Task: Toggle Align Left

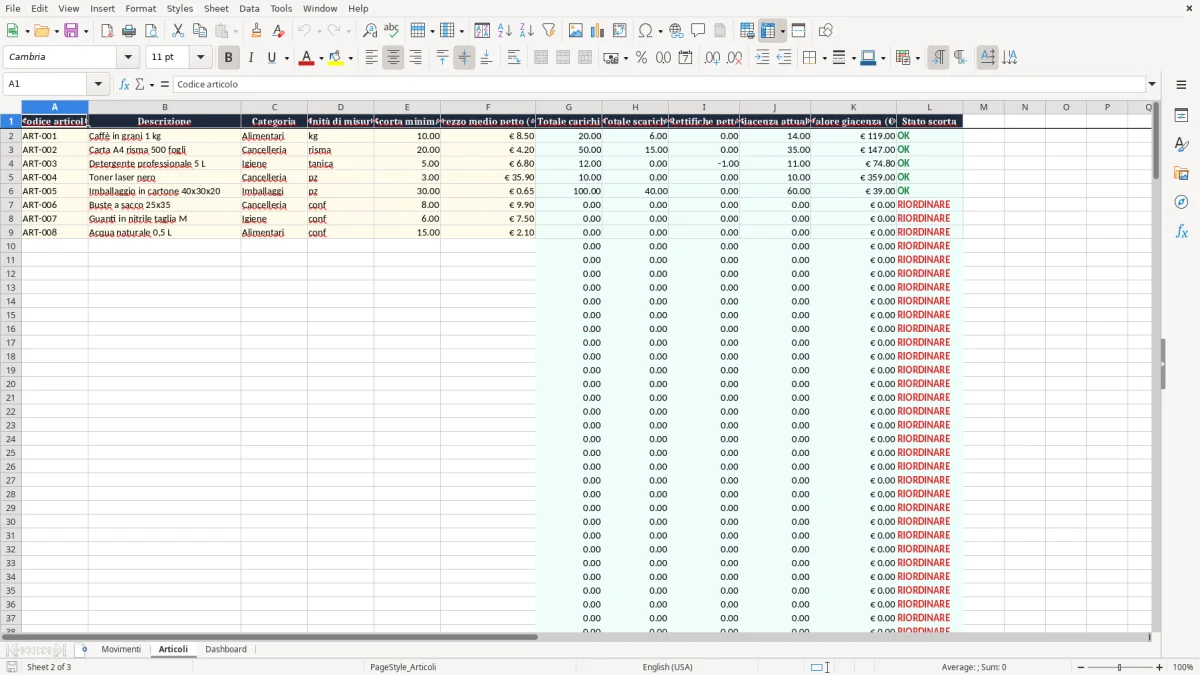Action: pos(371,58)
